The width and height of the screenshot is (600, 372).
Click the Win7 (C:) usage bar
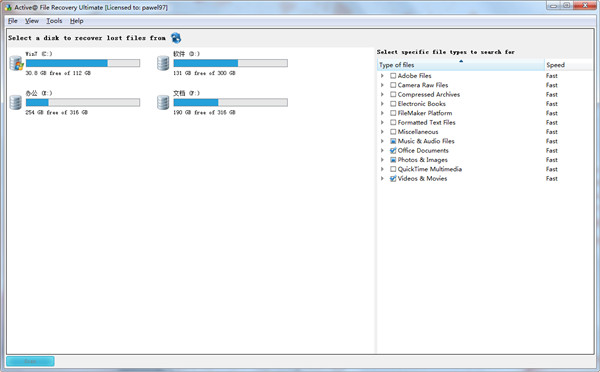point(83,63)
